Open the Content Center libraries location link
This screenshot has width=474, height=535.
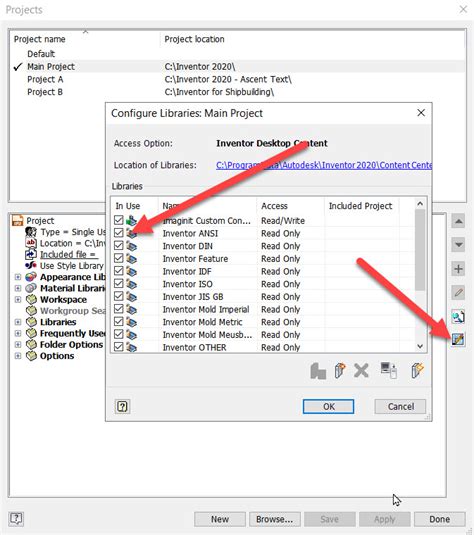tap(324, 165)
